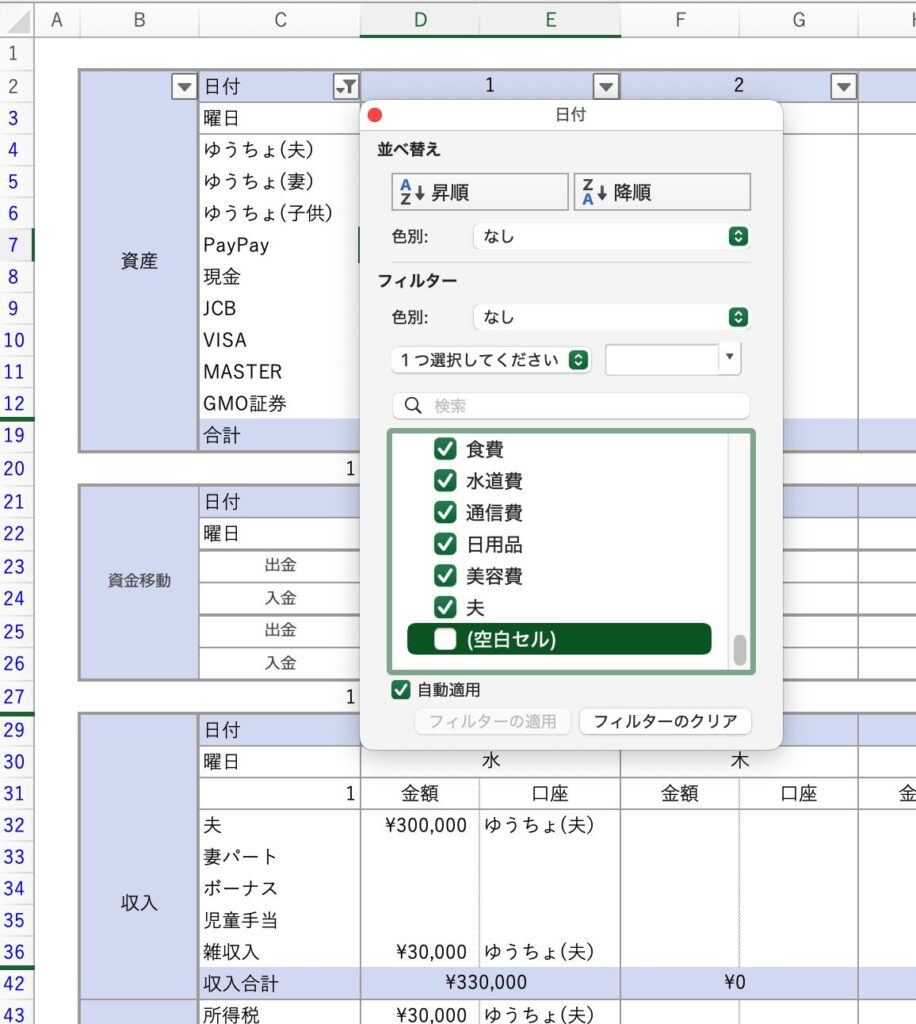The height and width of the screenshot is (1024, 916).
Task: Open sort 色別 dropdown under 並べ替え
Action: pos(611,237)
